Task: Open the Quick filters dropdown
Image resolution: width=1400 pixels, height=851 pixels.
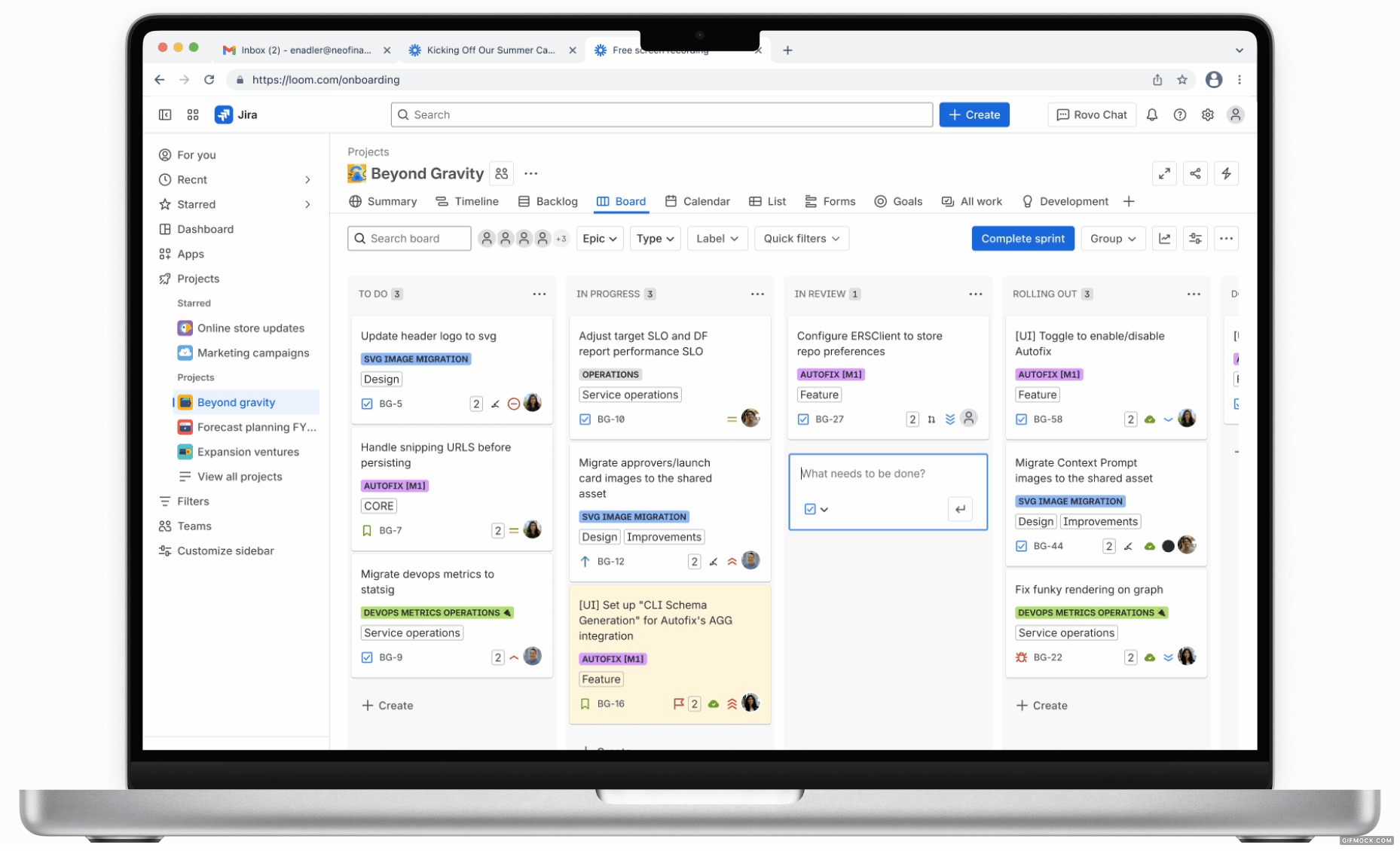Action: [x=802, y=239]
